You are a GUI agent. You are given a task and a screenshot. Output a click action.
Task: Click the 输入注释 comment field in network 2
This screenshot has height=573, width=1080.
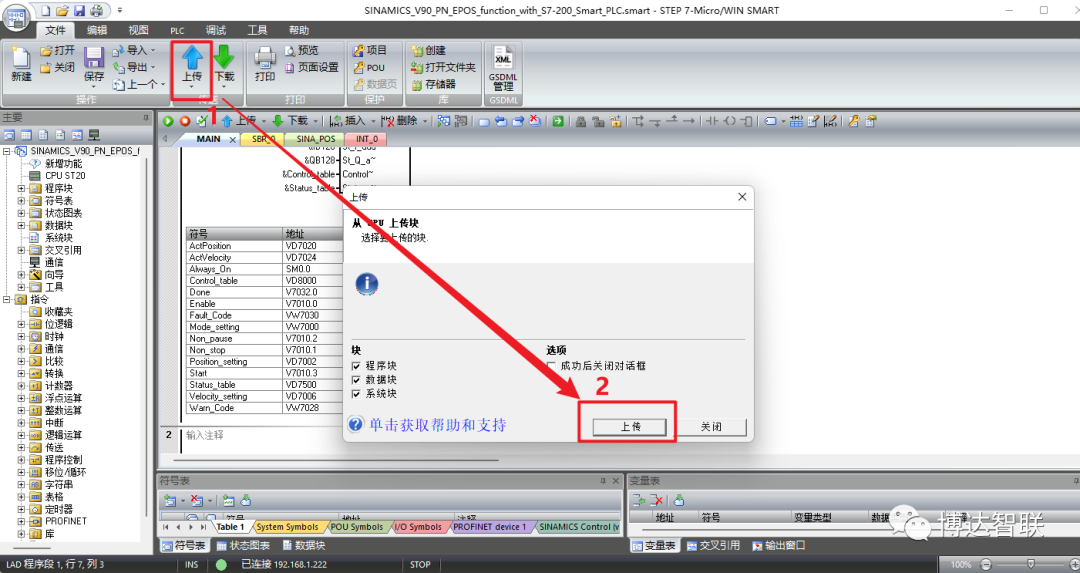(205, 435)
